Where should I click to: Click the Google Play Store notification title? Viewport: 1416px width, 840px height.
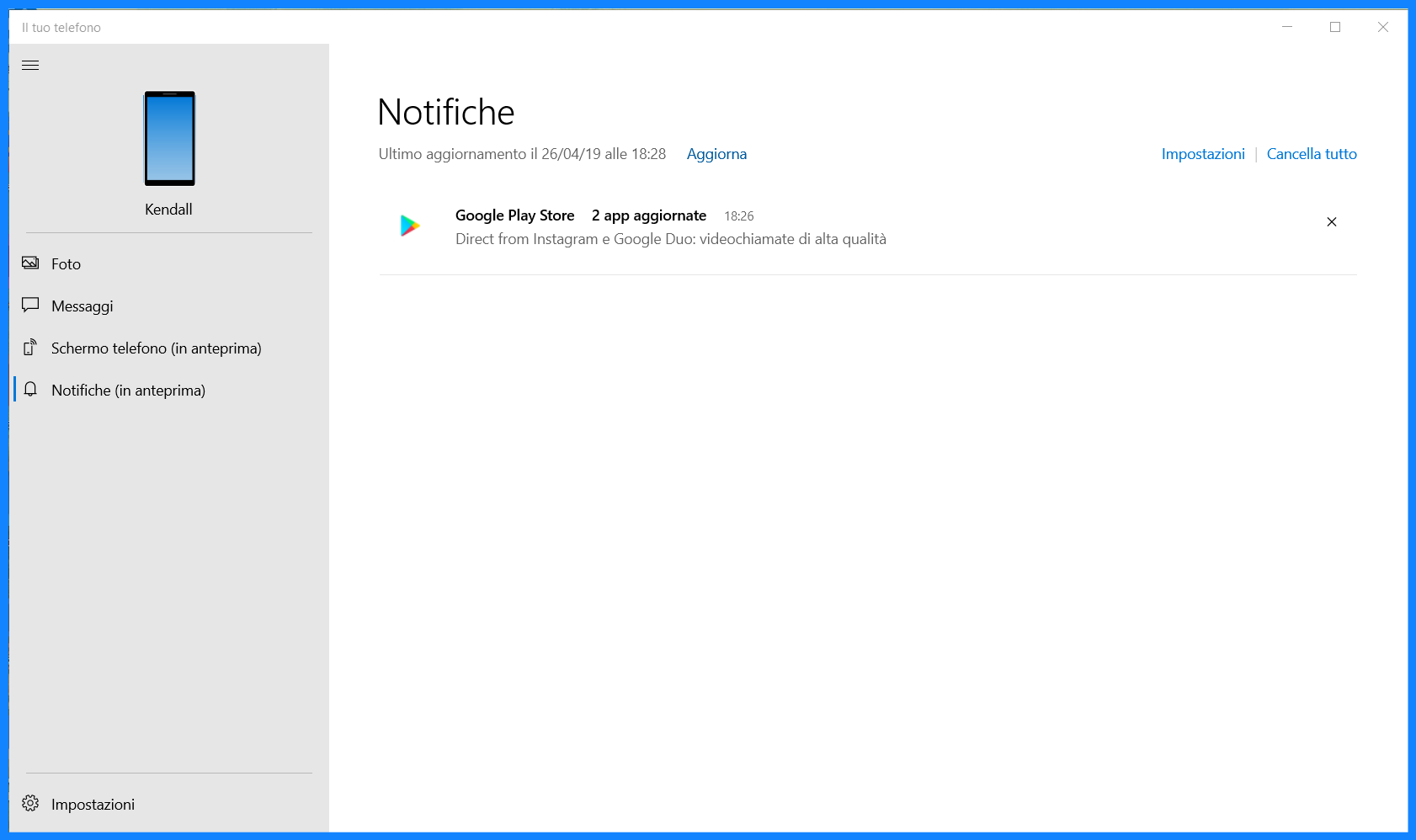click(514, 215)
